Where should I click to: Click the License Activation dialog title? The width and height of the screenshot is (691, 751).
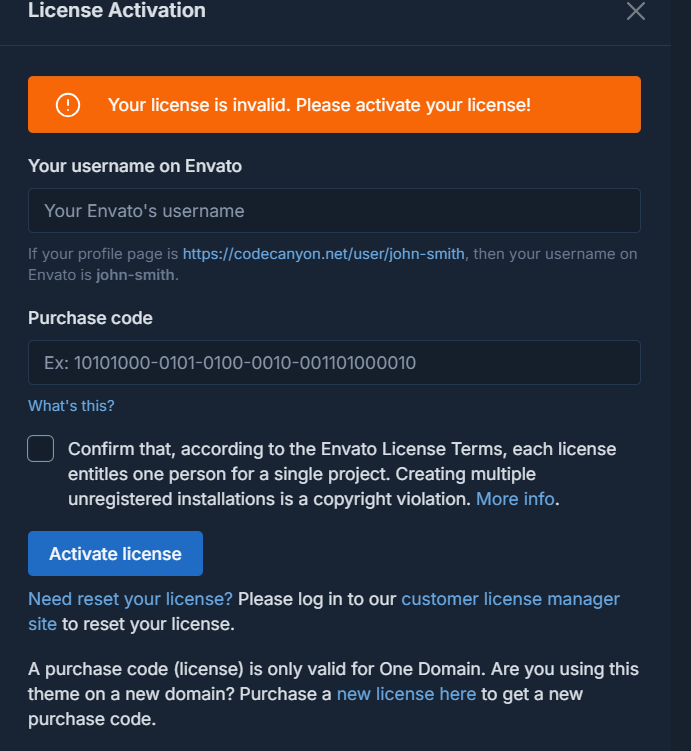[x=117, y=11]
